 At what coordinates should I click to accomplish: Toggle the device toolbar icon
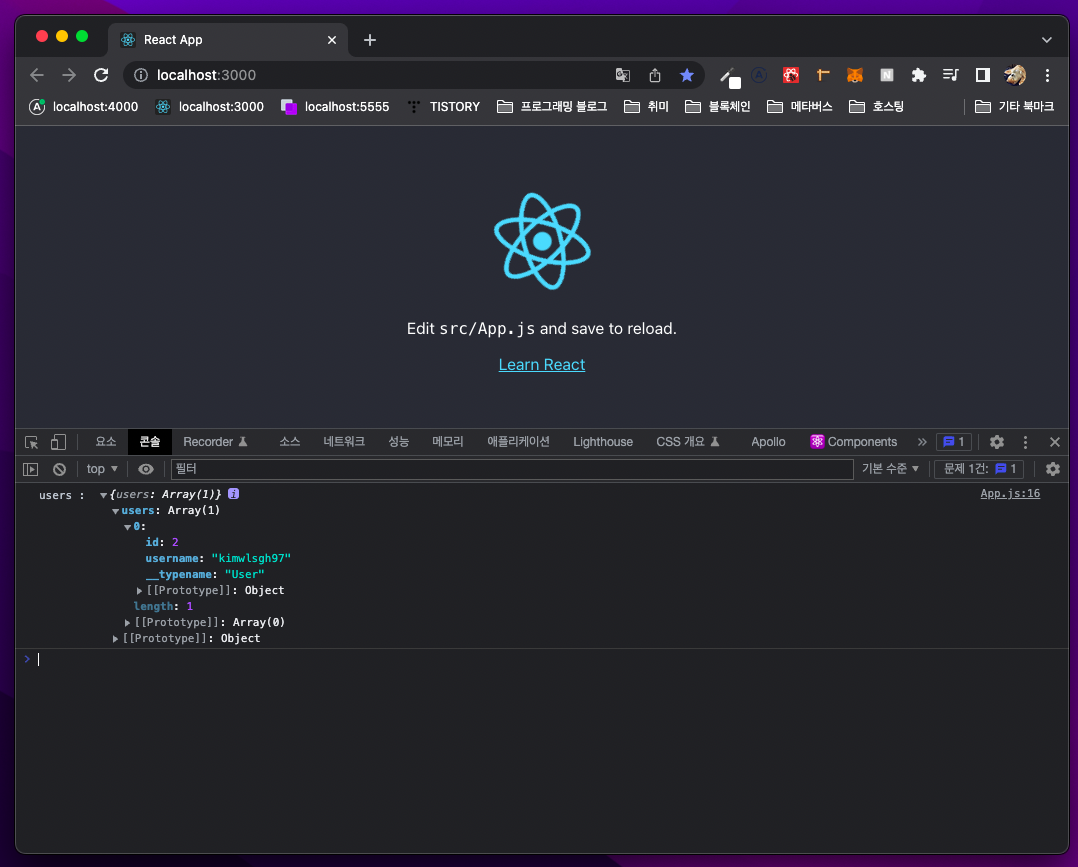58,442
